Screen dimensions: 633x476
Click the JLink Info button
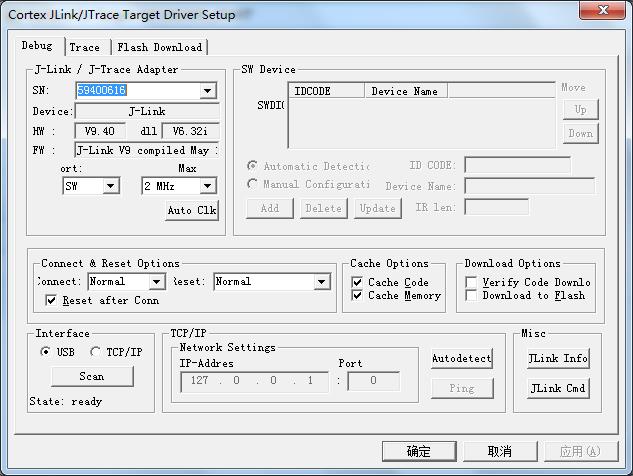[558, 358]
